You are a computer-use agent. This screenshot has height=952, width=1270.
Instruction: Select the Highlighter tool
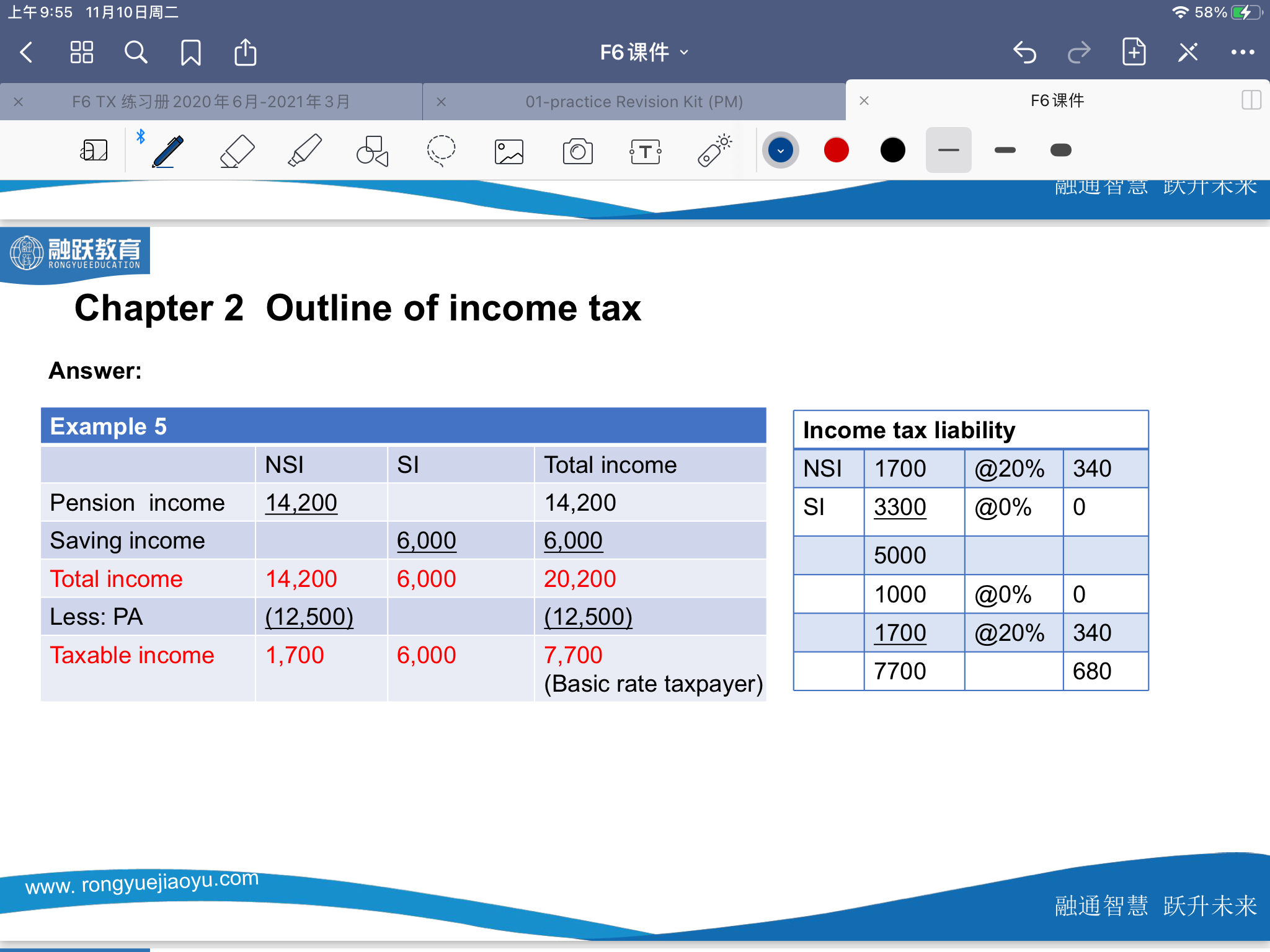tap(305, 151)
